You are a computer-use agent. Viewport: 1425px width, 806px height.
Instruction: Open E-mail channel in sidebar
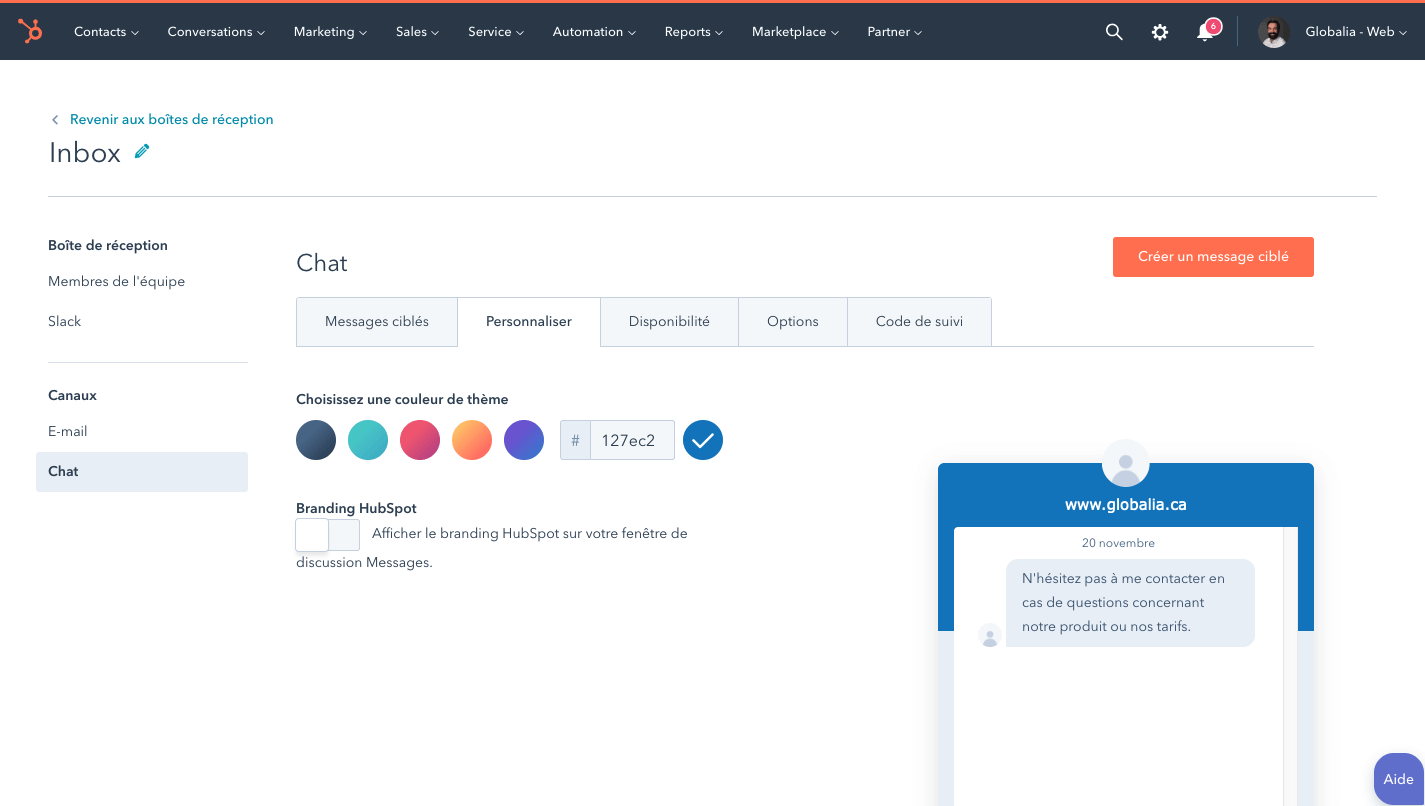[x=68, y=432]
